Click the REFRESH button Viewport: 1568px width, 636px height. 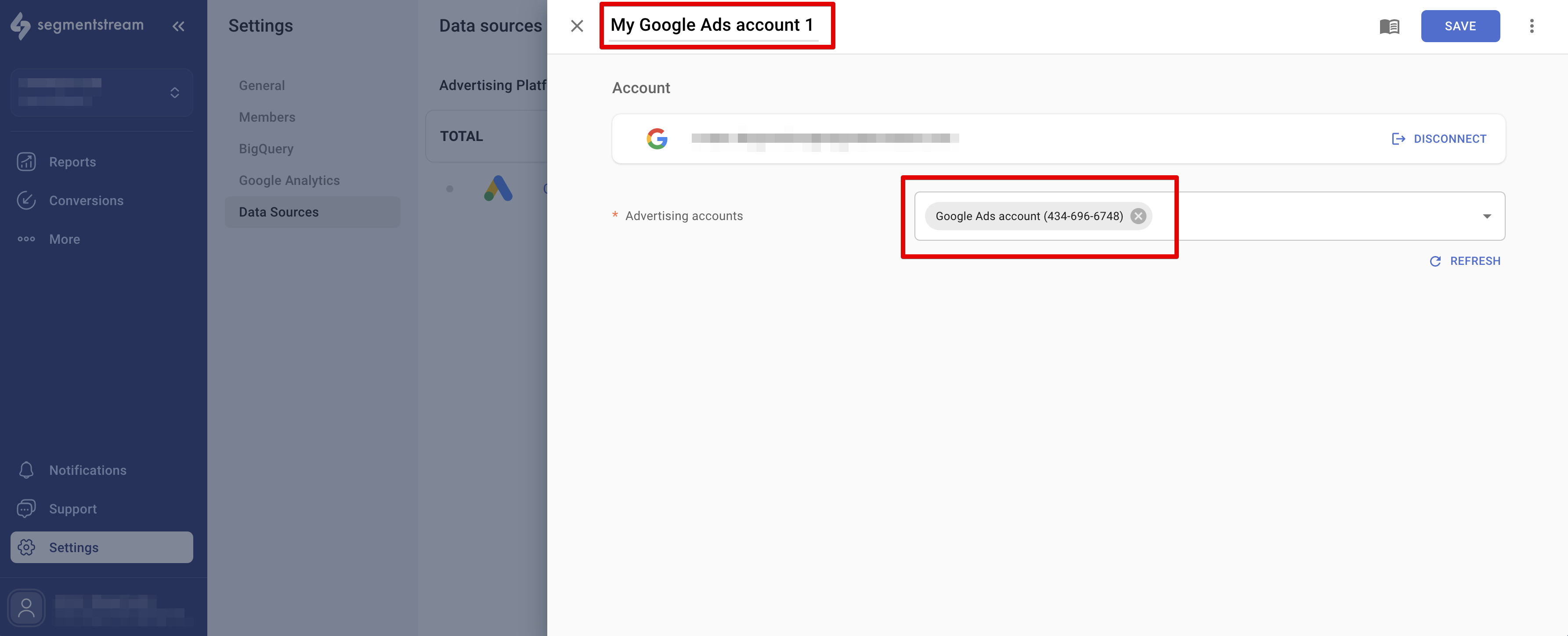point(1464,261)
